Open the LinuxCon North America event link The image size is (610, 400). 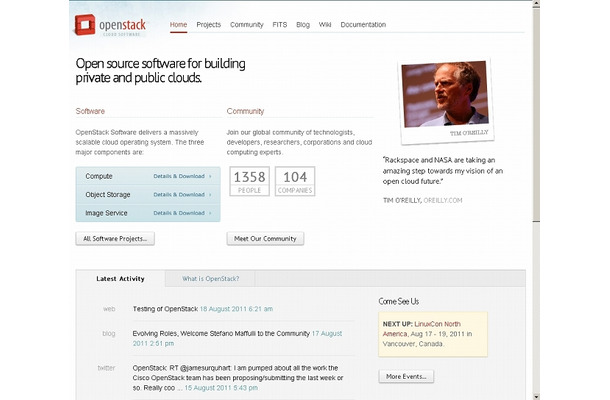pos(422,329)
